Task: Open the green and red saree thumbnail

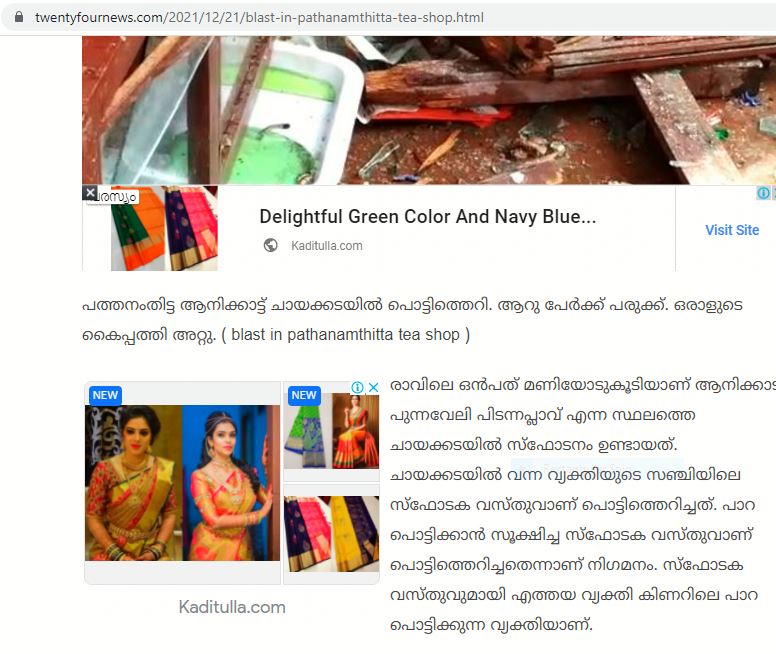Action: pos(332,431)
